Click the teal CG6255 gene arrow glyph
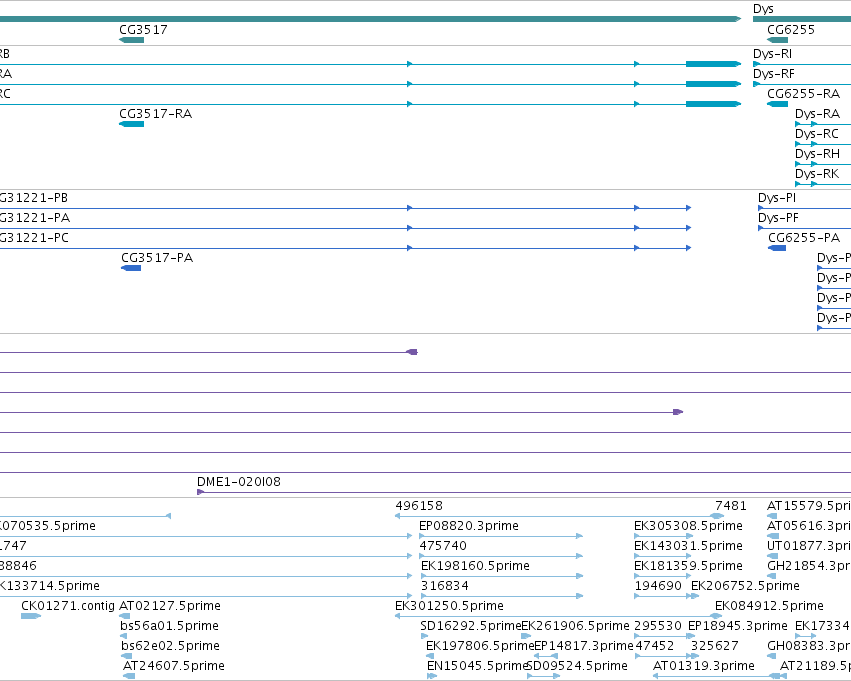This screenshot has height=681, width=851. pos(777,40)
